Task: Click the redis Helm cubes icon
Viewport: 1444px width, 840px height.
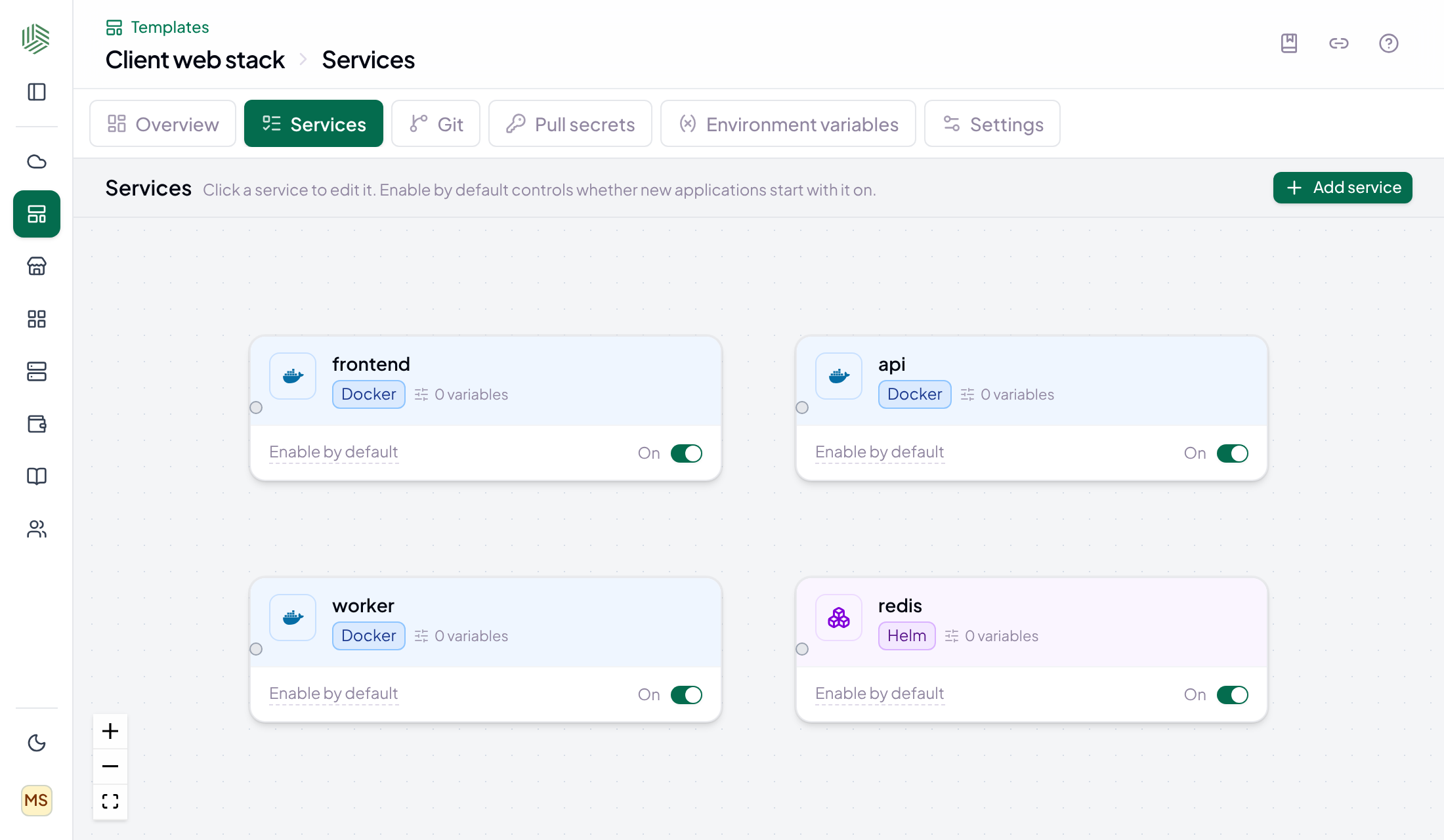Action: tap(839, 618)
